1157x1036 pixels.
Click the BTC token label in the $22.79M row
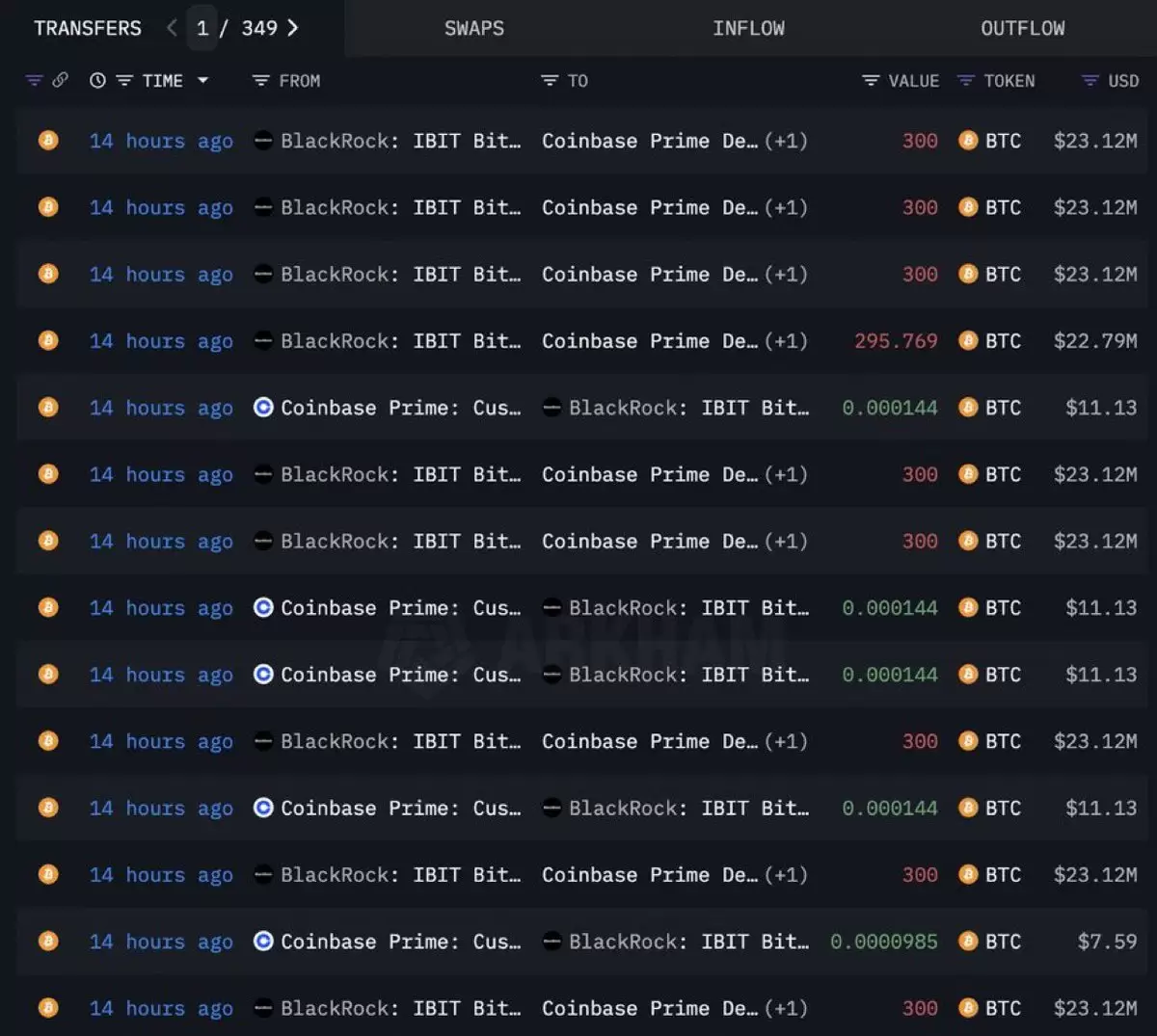tap(1003, 341)
